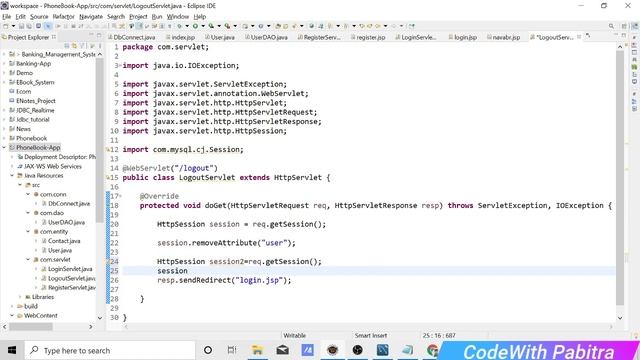Open Task View on the taskbar

pos(232,350)
